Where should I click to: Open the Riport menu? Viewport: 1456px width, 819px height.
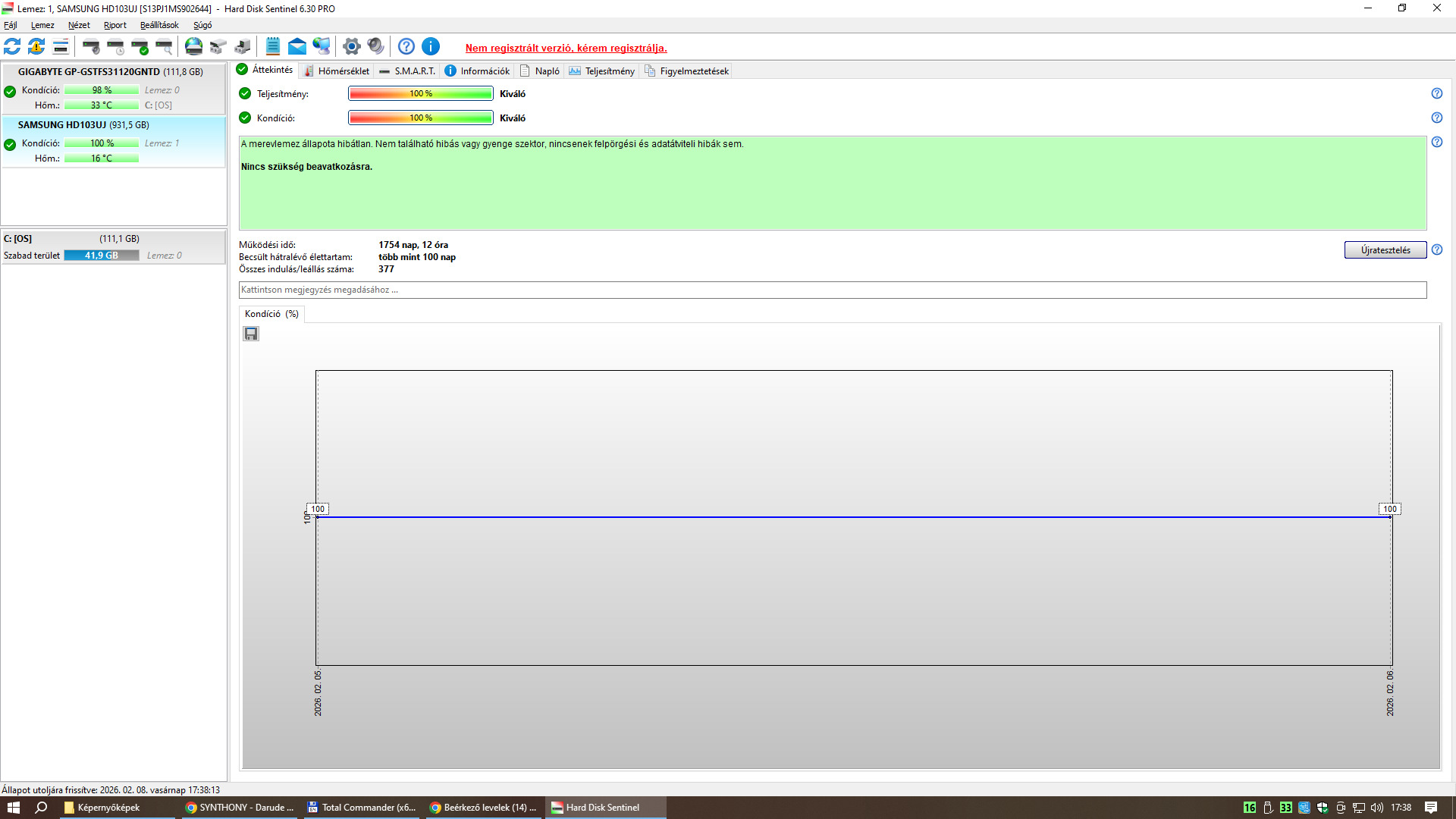(x=115, y=25)
